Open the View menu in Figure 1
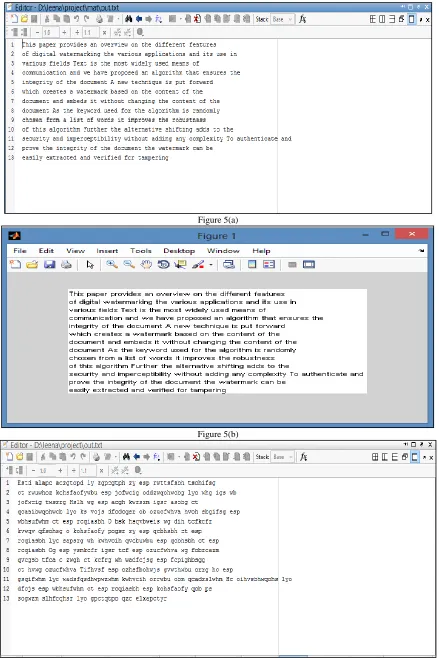Image resolution: width=439 pixels, height=658 pixels. pyautogui.click(x=76, y=251)
